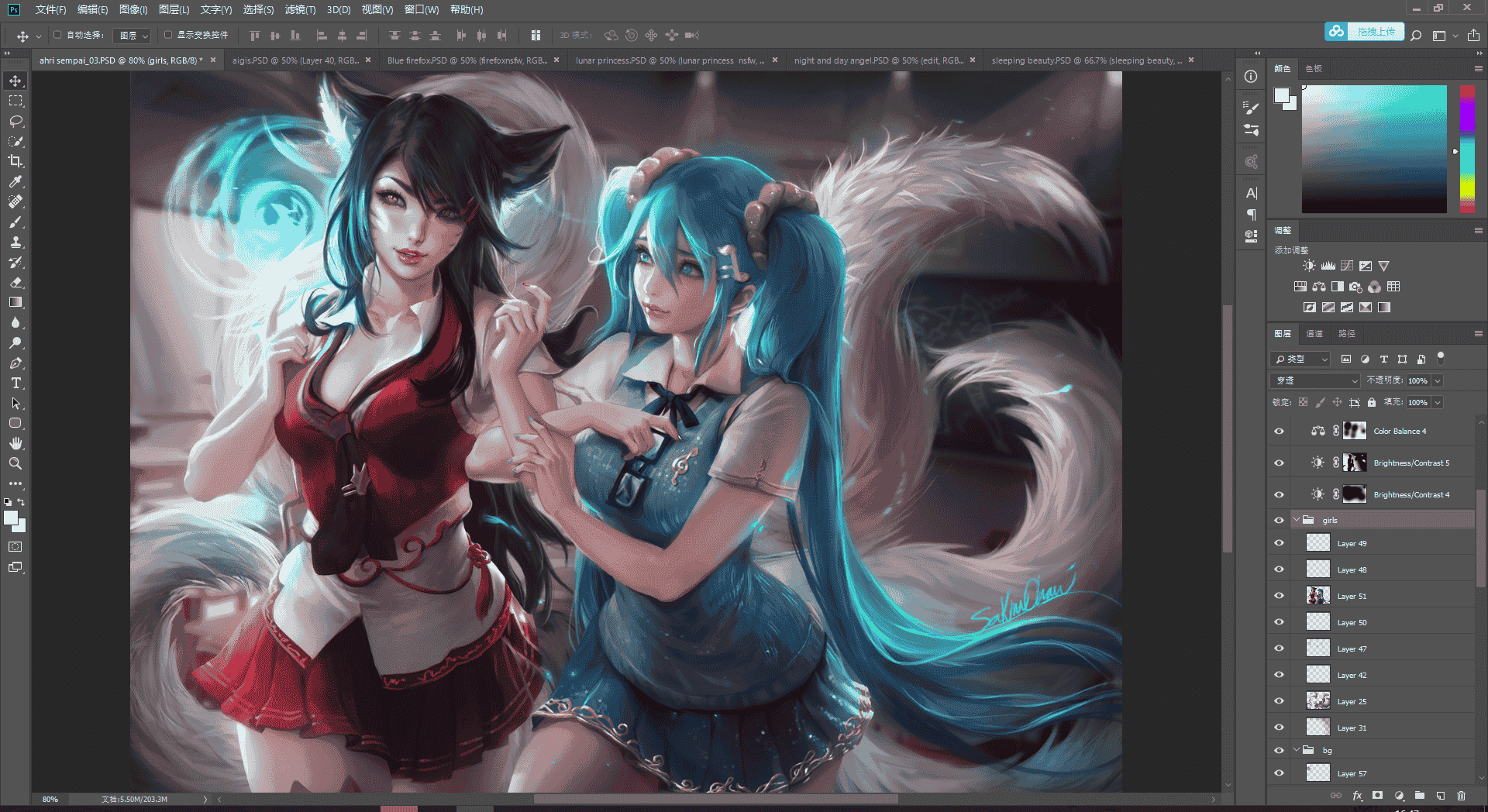Select the Type tool
This screenshot has width=1488, height=812.
pos(15,383)
